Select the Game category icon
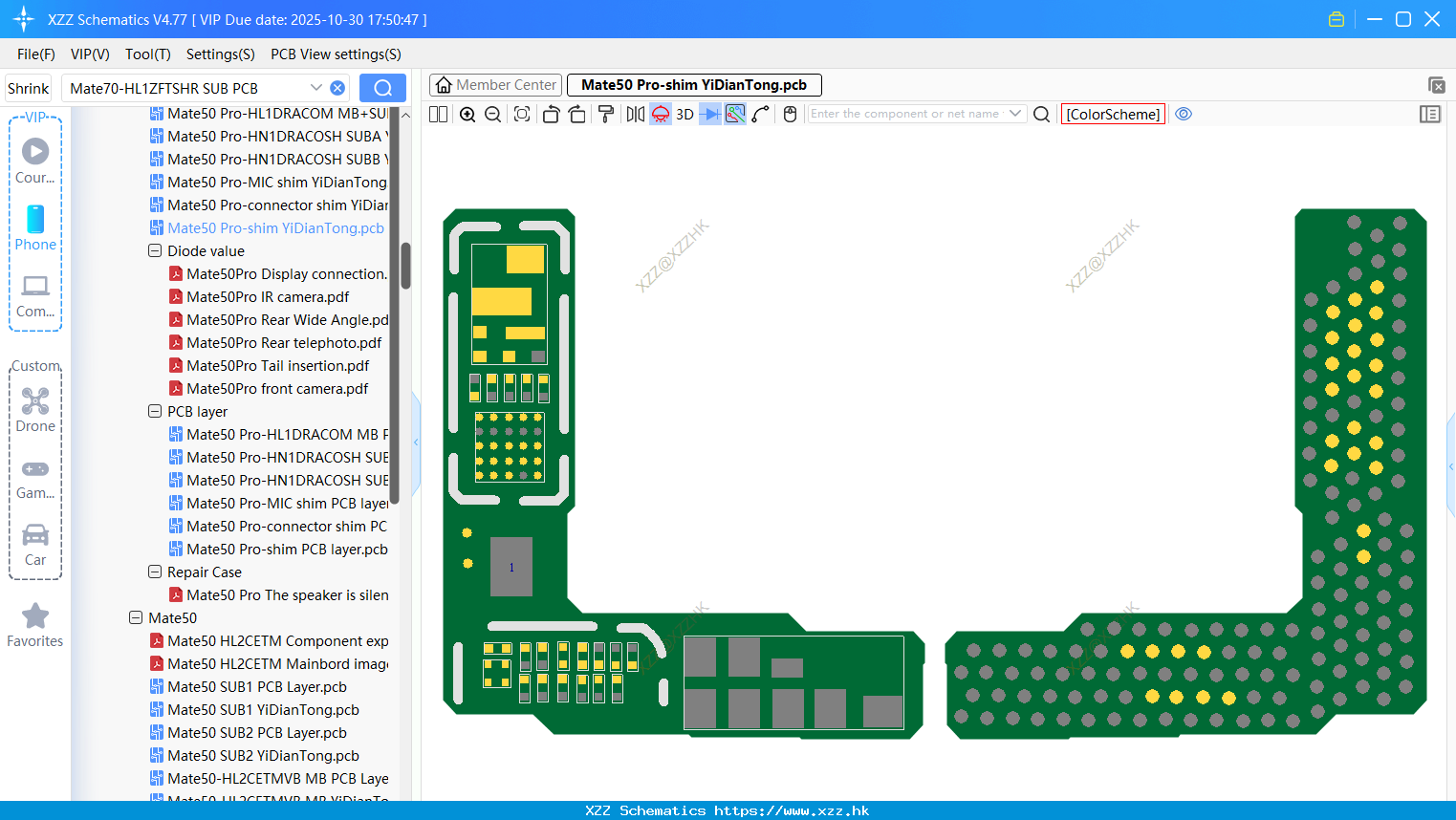The width and height of the screenshot is (1456, 820). (x=35, y=478)
